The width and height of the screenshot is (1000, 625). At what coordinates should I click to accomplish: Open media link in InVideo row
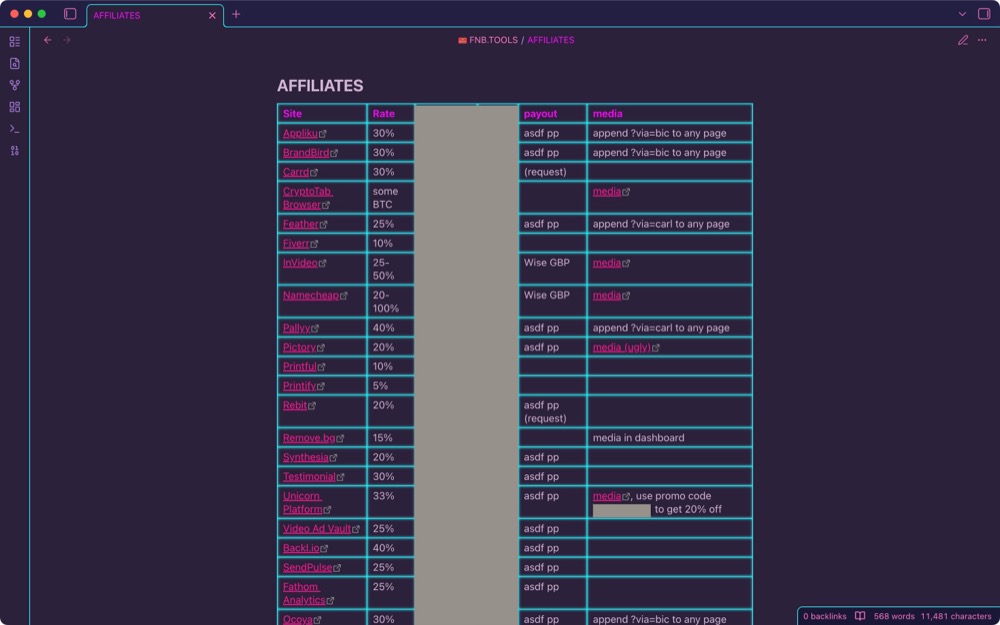(607, 263)
